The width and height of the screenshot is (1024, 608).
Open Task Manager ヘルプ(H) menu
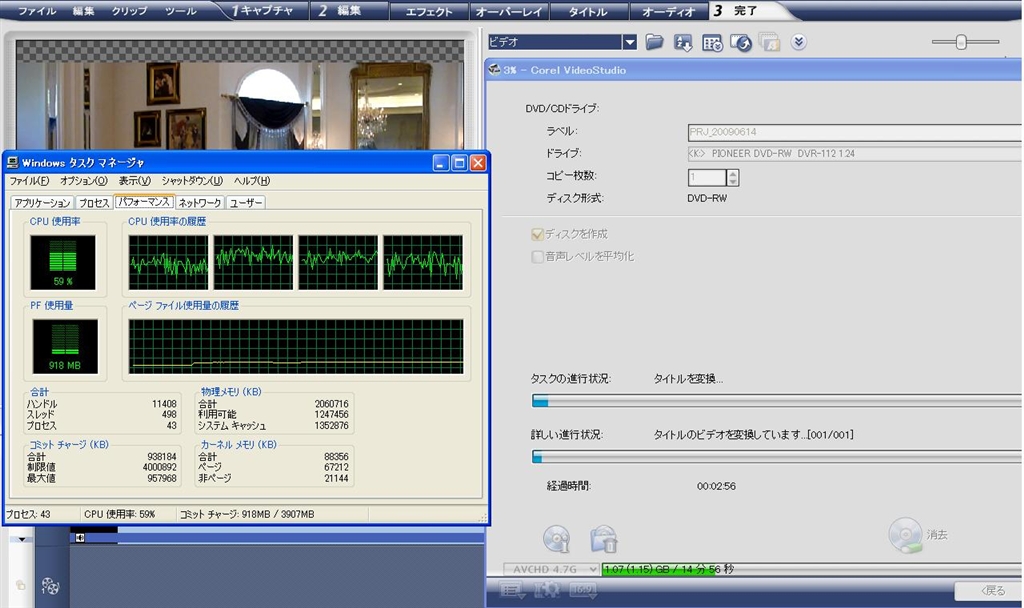coord(251,181)
